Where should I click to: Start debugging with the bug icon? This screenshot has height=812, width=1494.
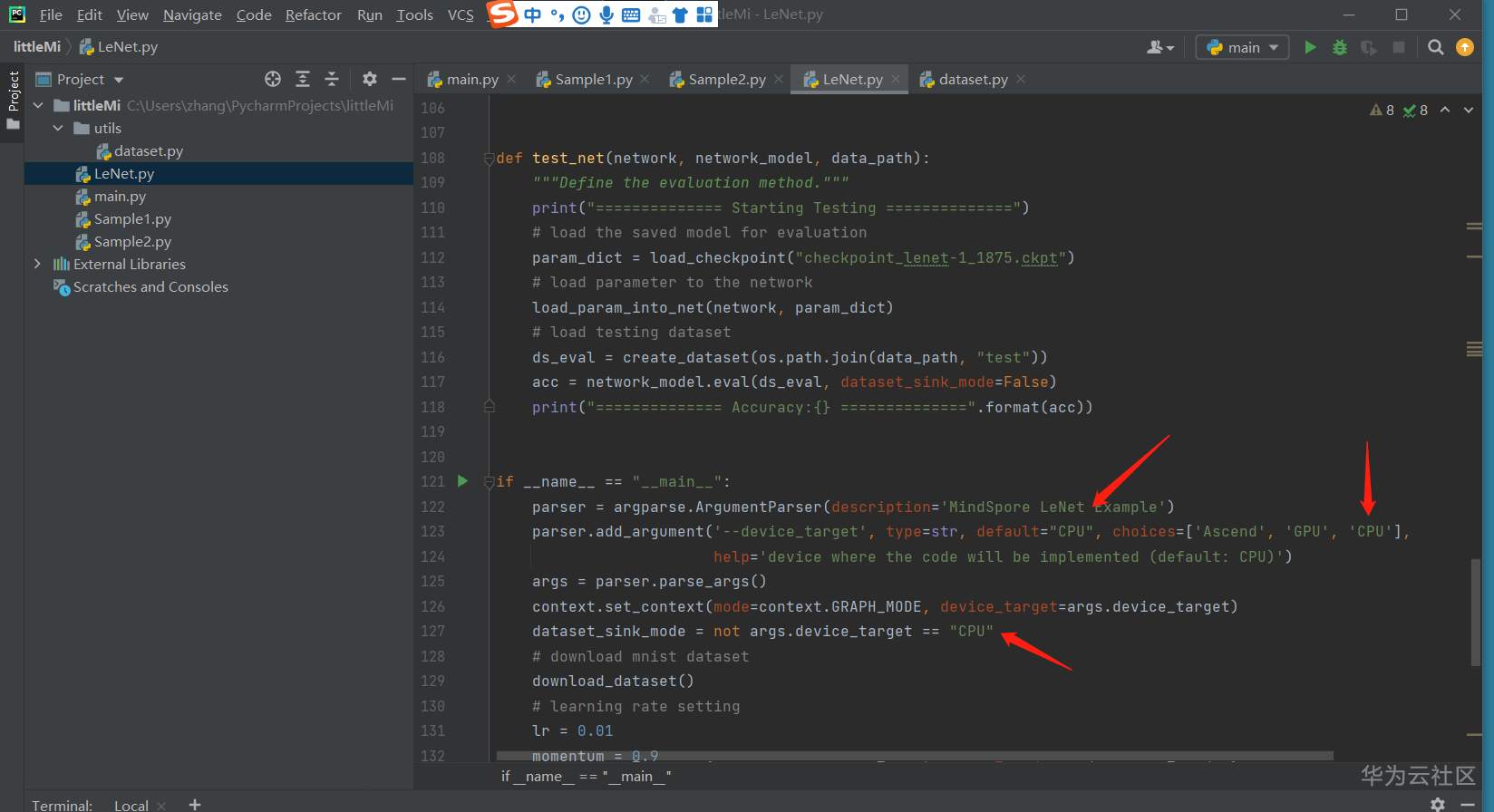1339,47
